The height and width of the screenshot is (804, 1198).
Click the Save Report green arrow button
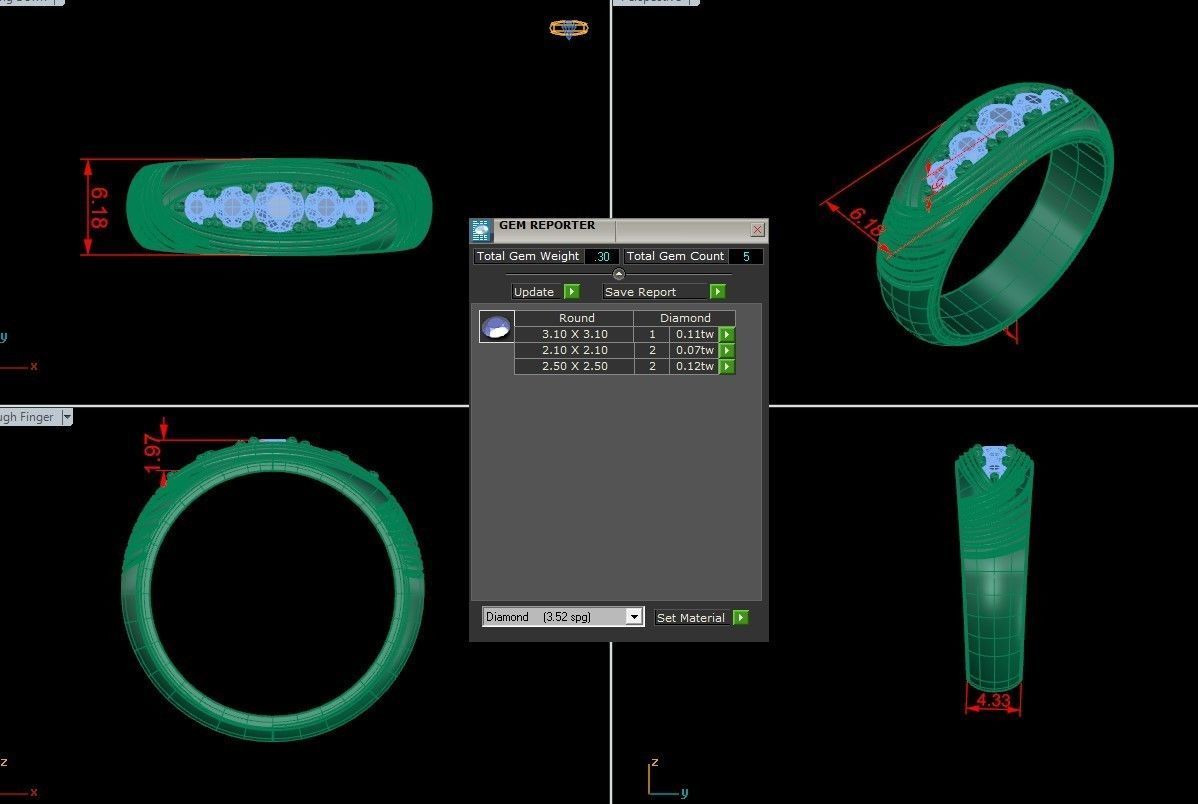pos(717,291)
